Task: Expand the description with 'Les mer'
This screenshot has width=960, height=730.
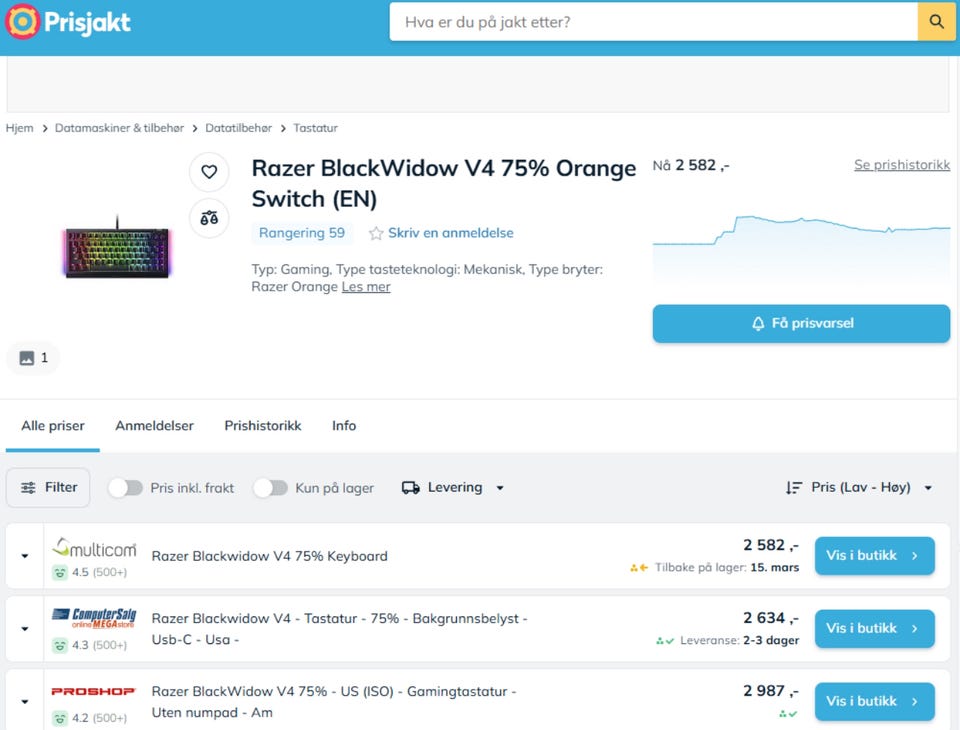Action: click(x=366, y=287)
